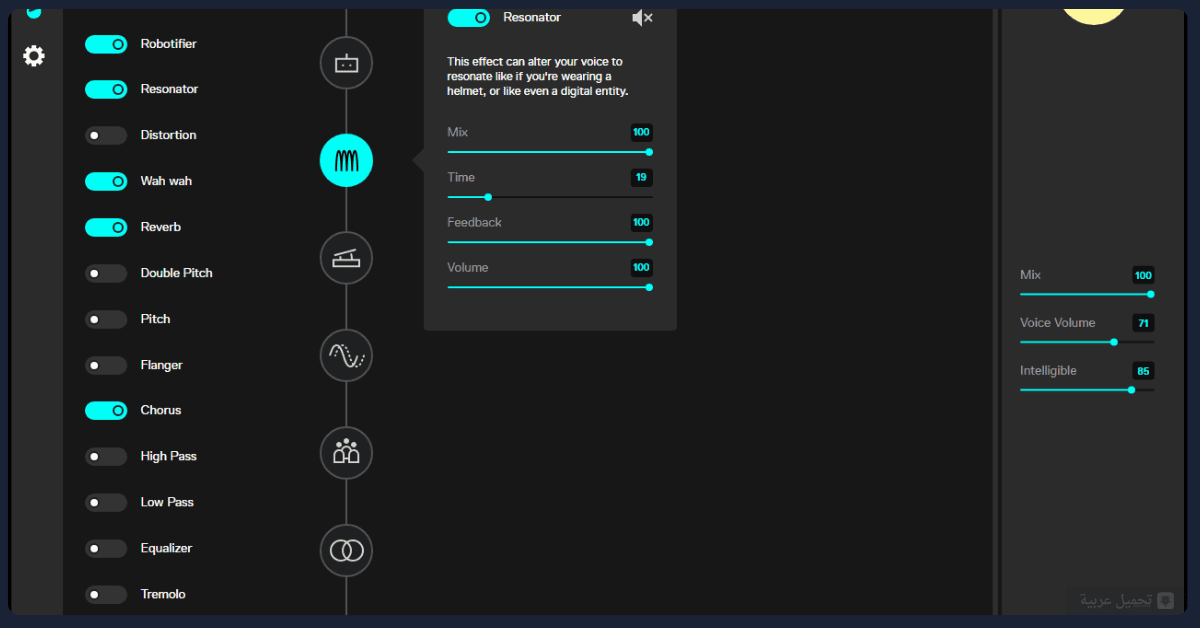This screenshot has height=628, width=1200.
Task: Adjust the Voice Volume slider
Action: (1087, 342)
